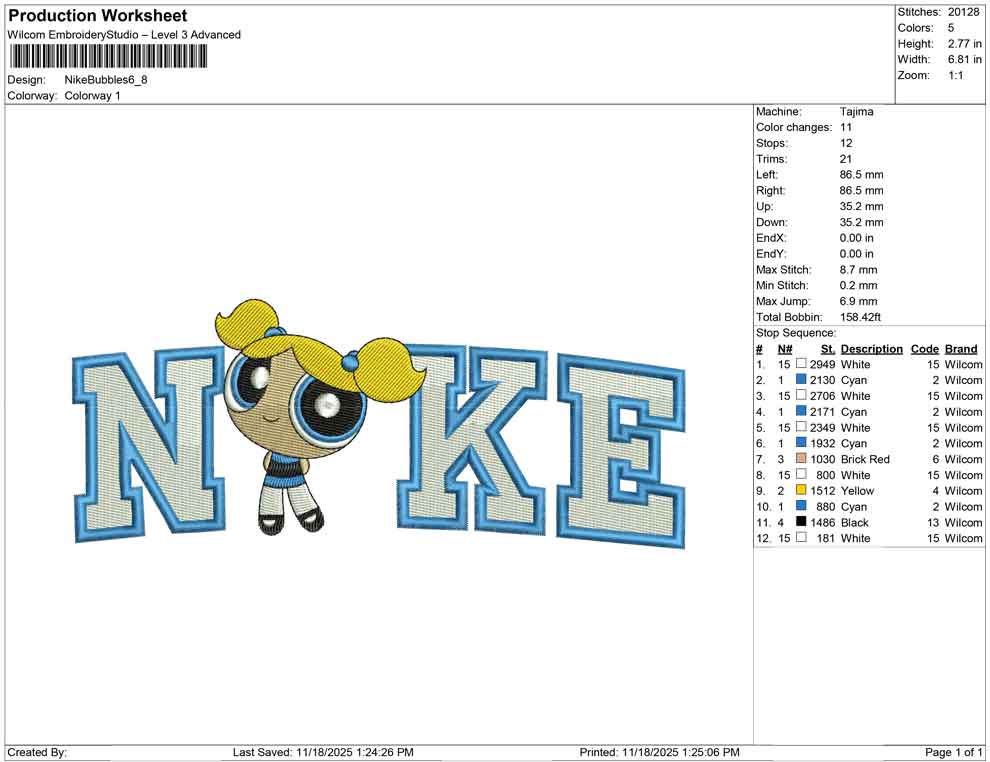Screen dimensions: 990x762
Task: Click the stitch count 20128
Action: coord(963,12)
